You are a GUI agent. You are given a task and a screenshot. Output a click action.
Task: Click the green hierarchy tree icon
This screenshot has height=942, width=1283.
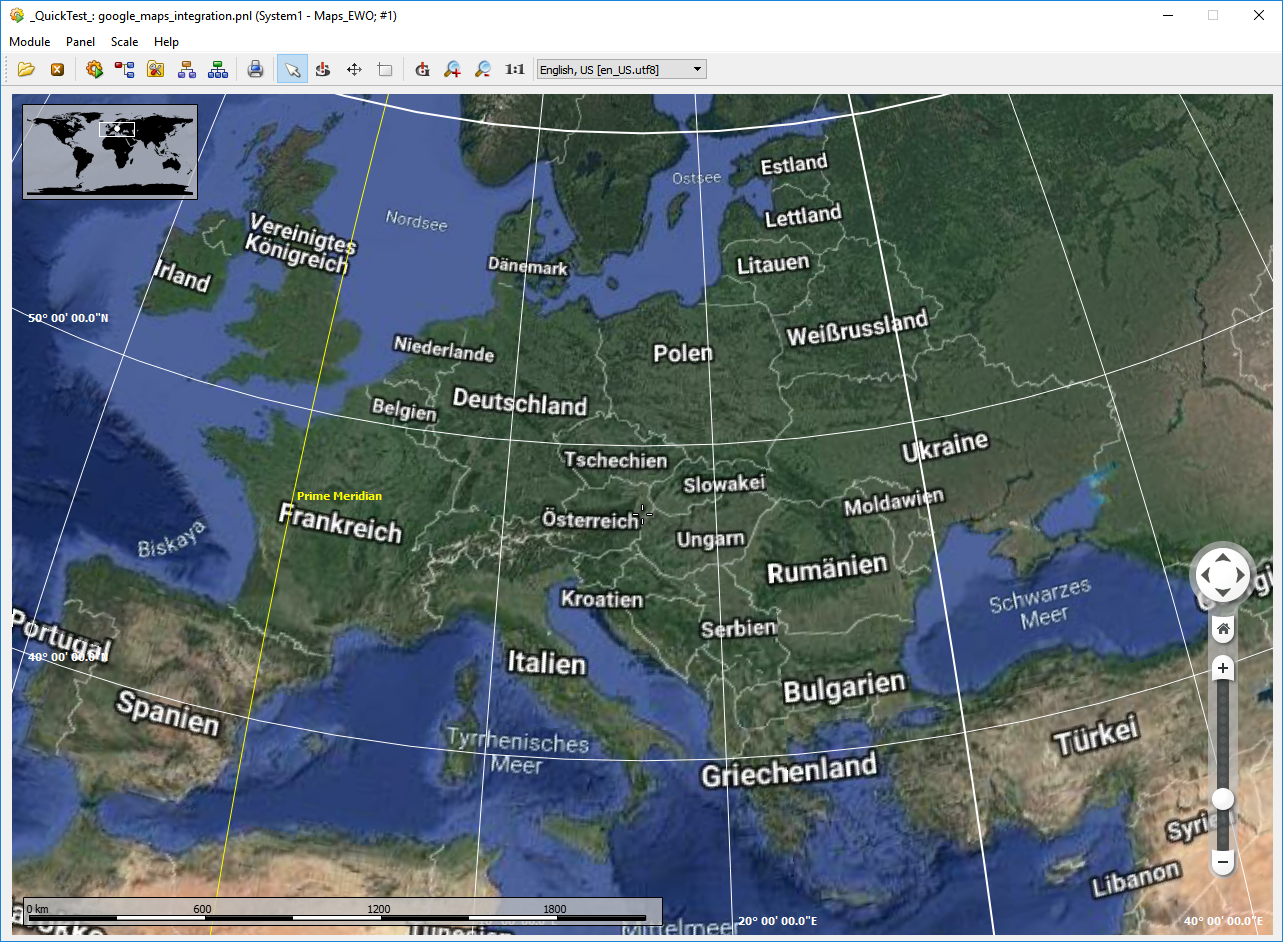point(217,69)
